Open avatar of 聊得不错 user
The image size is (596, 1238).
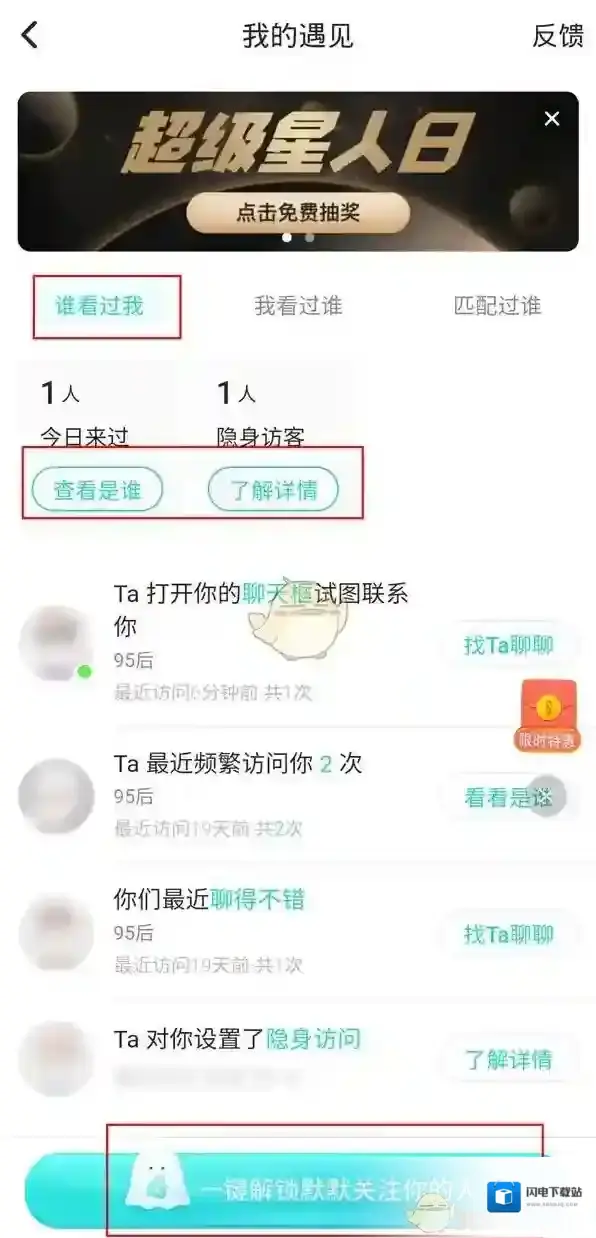coord(56,933)
